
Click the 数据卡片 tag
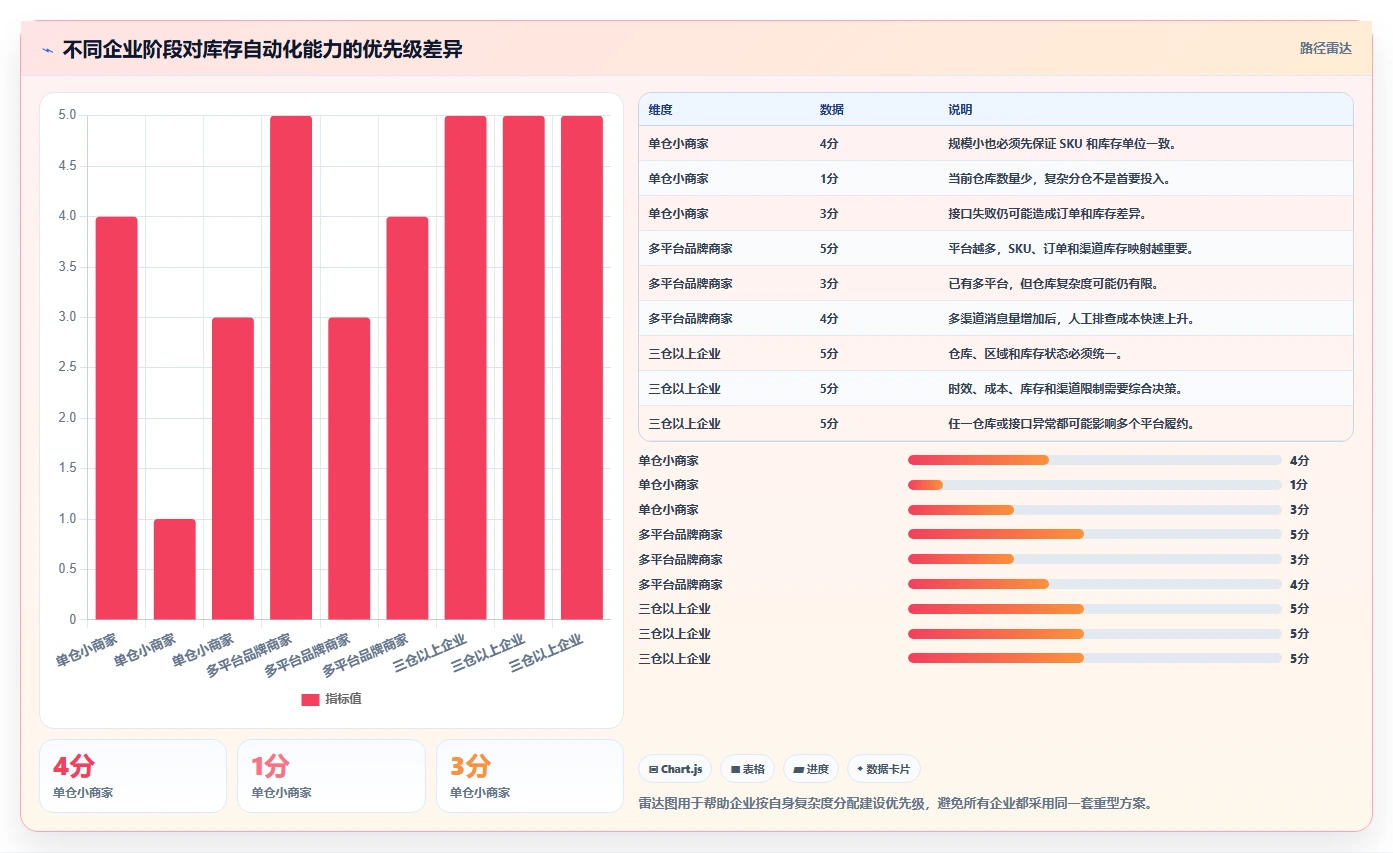click(884, 769)
